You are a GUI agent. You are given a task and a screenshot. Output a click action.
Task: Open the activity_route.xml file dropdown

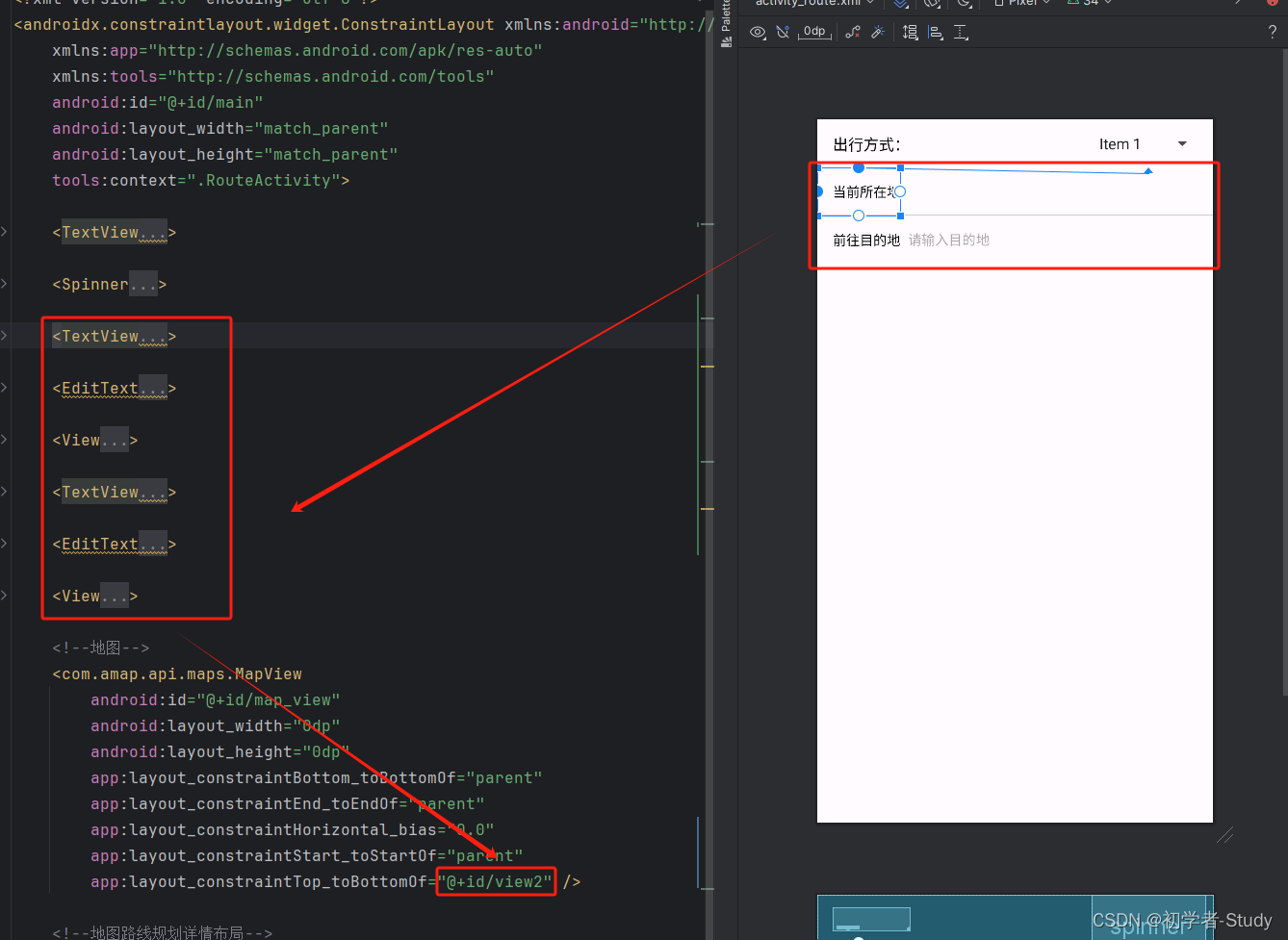click(814, 3)
